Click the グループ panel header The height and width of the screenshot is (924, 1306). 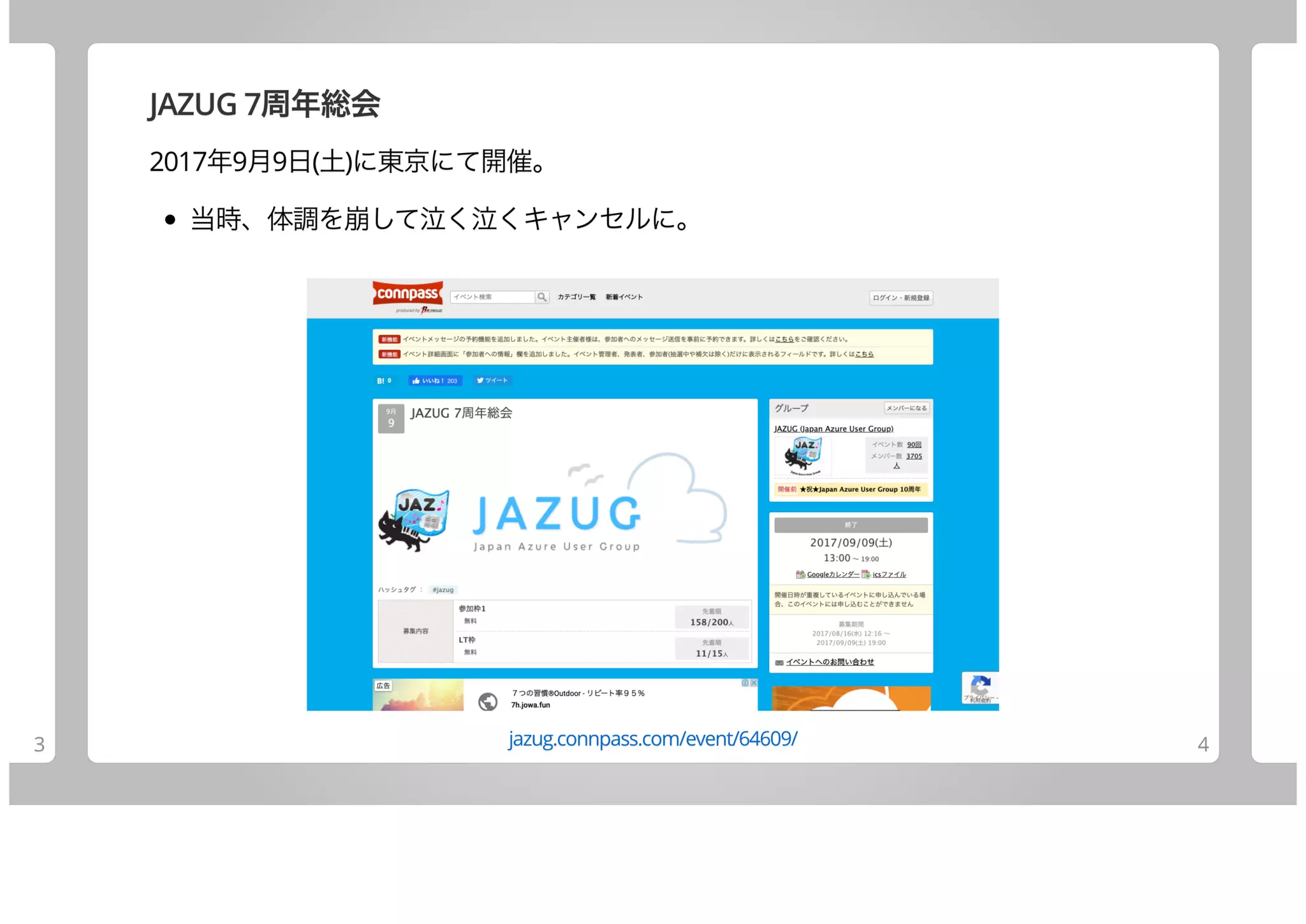(x=791, y=408)
